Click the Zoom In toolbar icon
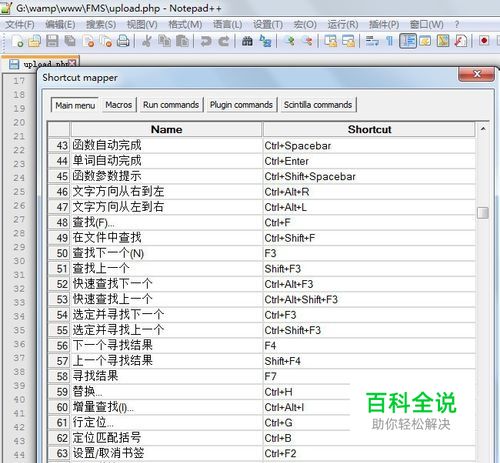Image resolution: width=500 pixels, height=463 pixels. pyautogui.click(x=290, y=41)
